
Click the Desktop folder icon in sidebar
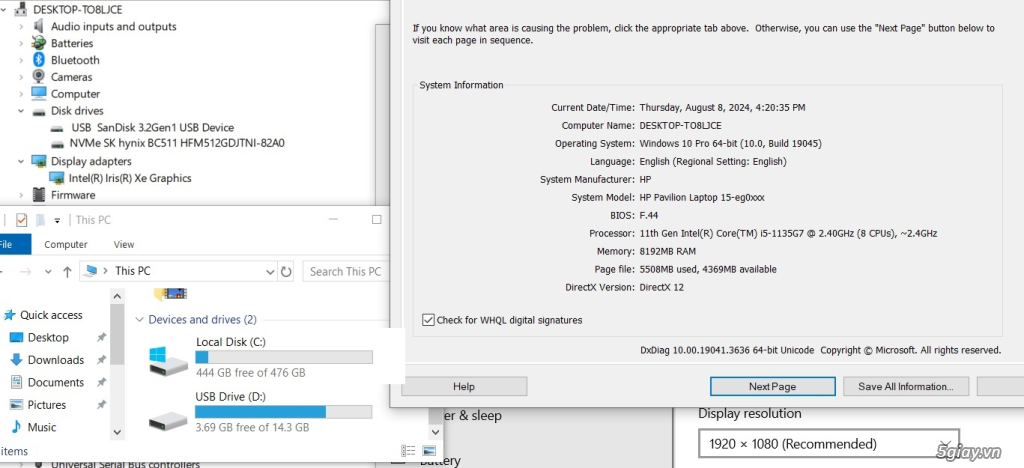[x=16, y=337]
